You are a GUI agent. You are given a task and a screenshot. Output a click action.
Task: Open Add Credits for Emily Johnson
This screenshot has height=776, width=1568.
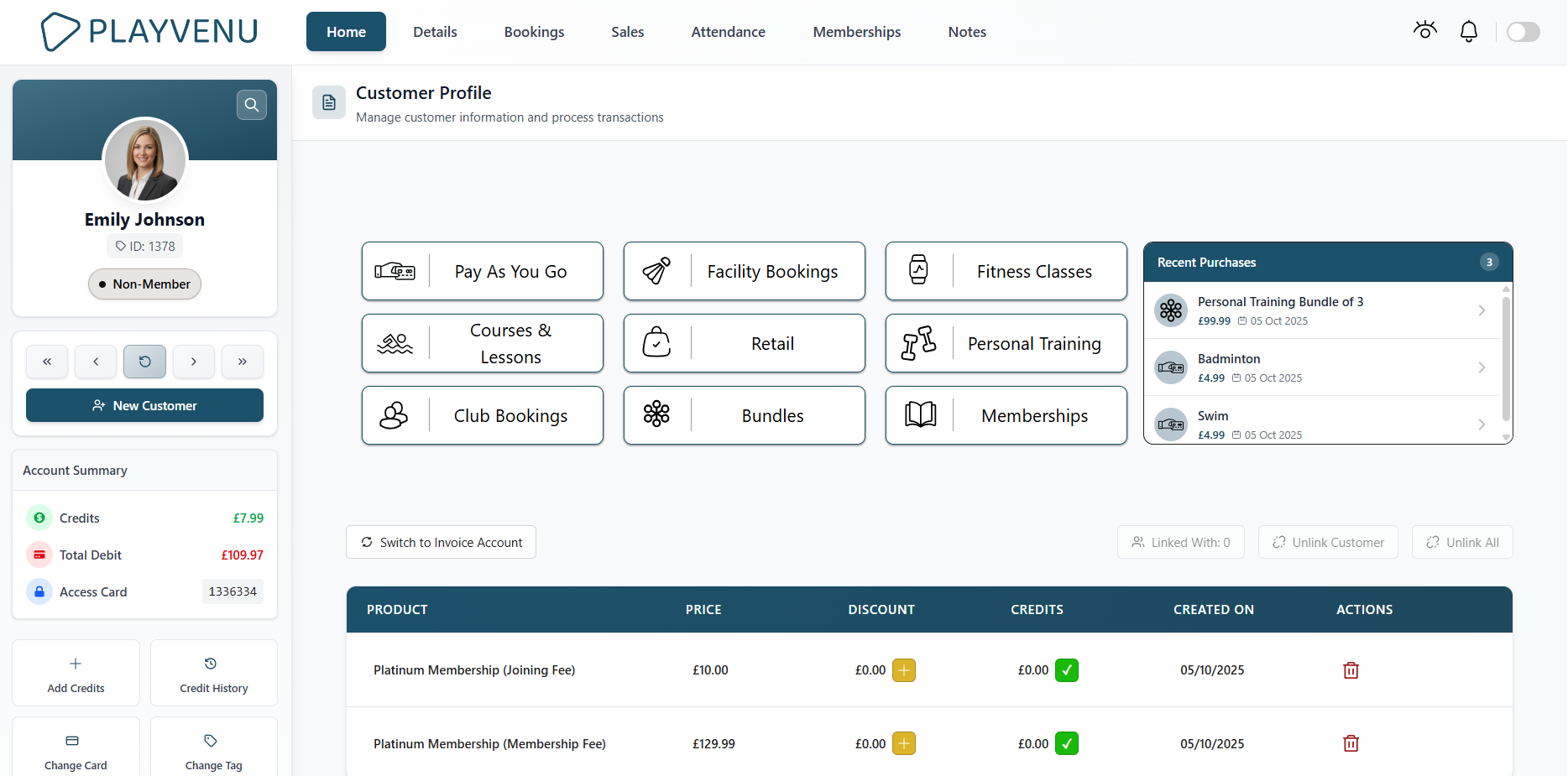(x=76, y=672)
